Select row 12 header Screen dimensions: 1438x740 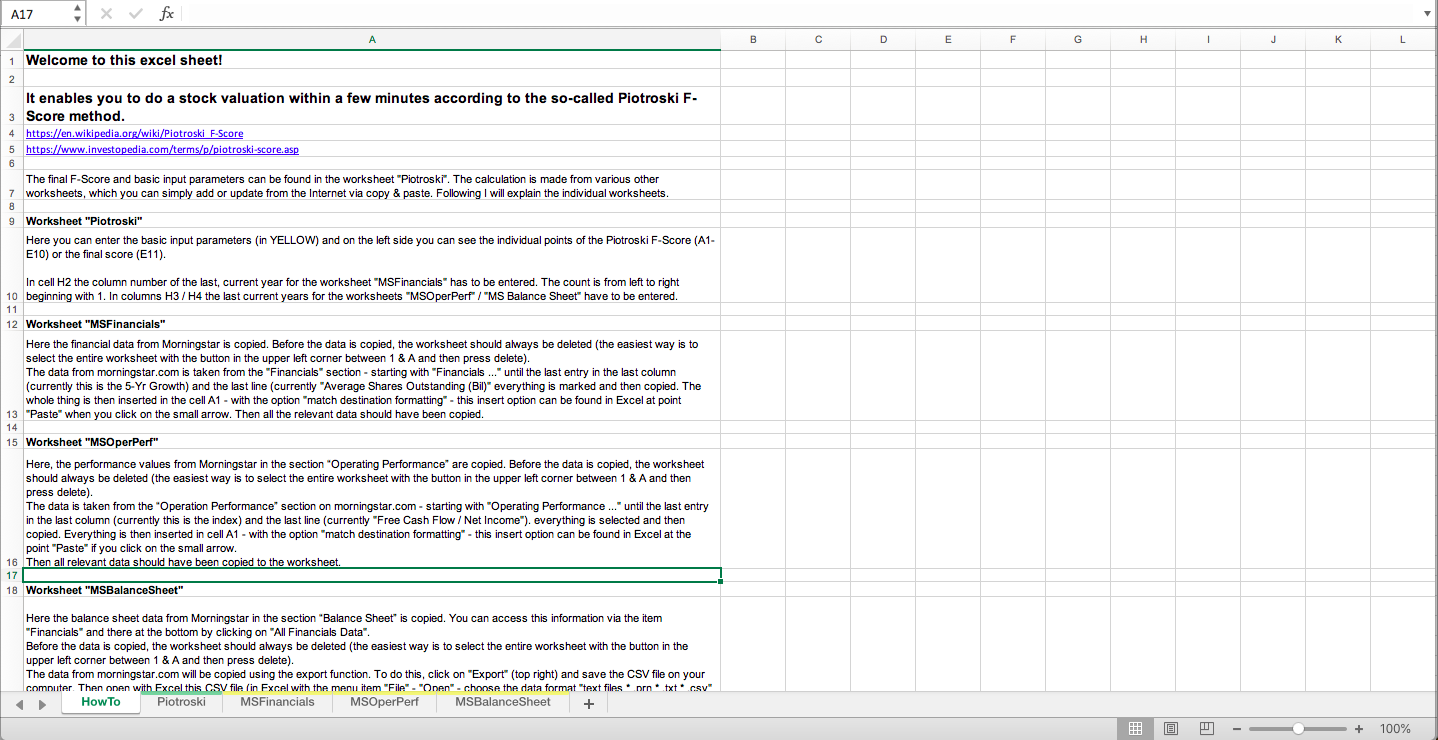point(11,324)
